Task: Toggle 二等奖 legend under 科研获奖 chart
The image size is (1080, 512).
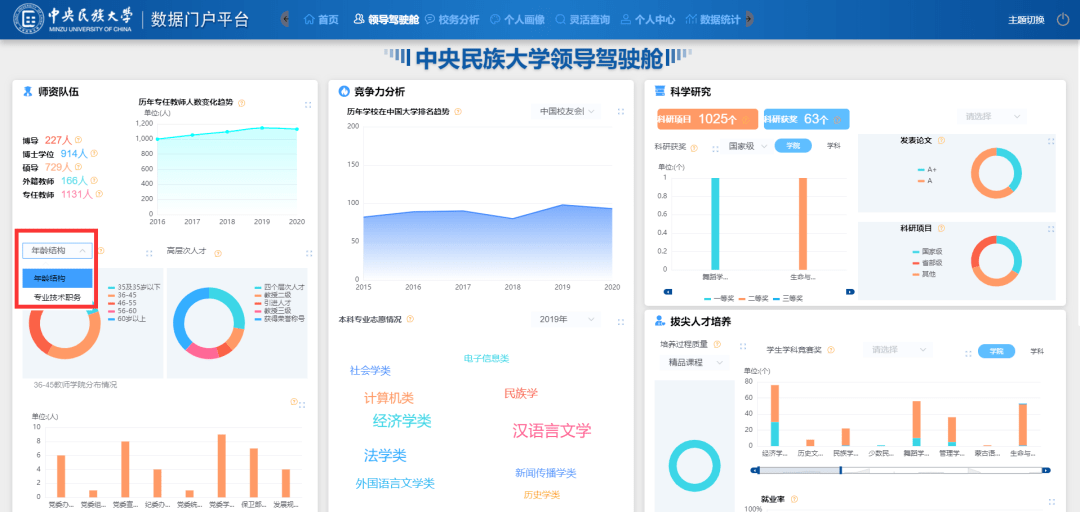Action: (754, 298)
